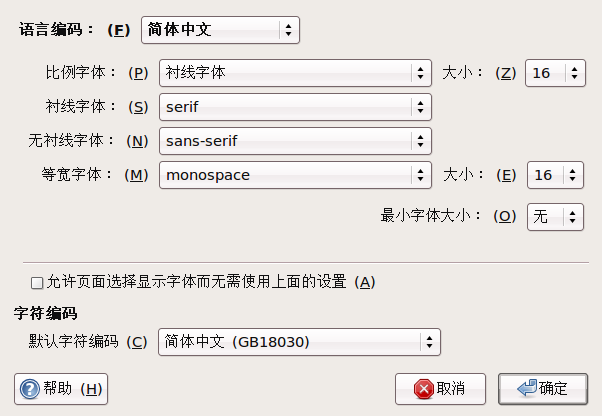Viewport: 602px width, 416px height.
Task: Click the 允许页面选择显示字体 label text
Action: coord(211,282)
